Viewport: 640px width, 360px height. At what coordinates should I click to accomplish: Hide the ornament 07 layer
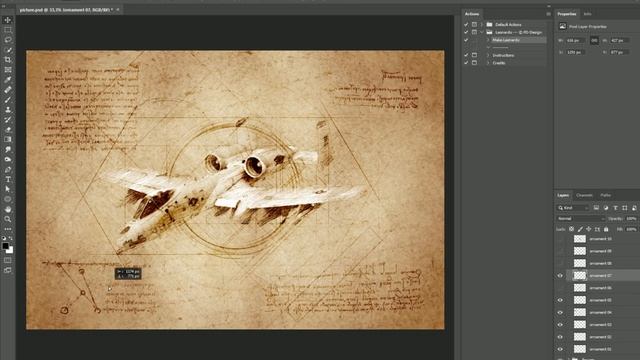560,276
